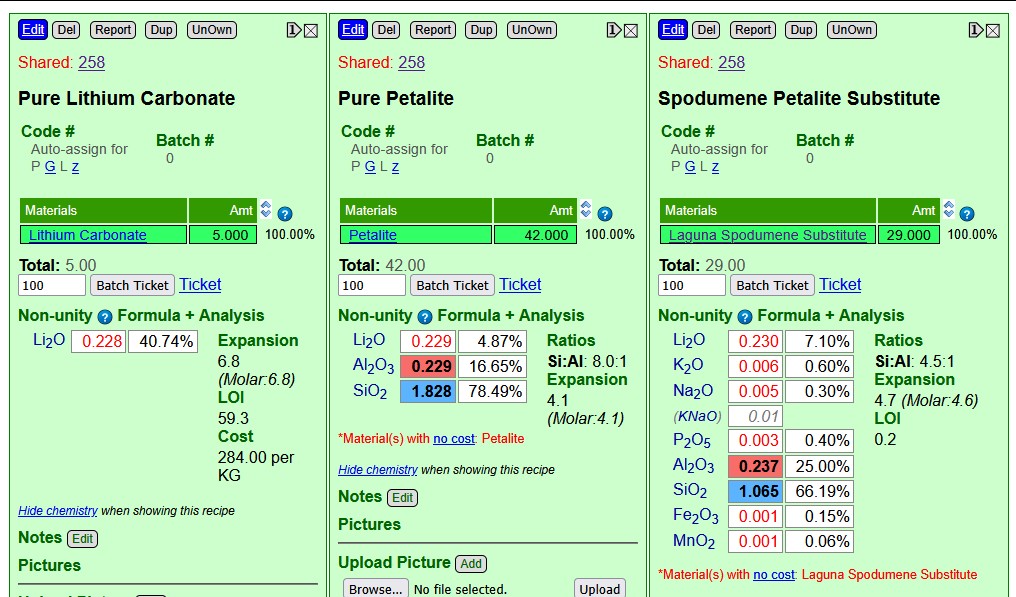Click panel arrow icon atop Pure Petalite card
The image size is (1016, 597).
(x=613, y=30)
